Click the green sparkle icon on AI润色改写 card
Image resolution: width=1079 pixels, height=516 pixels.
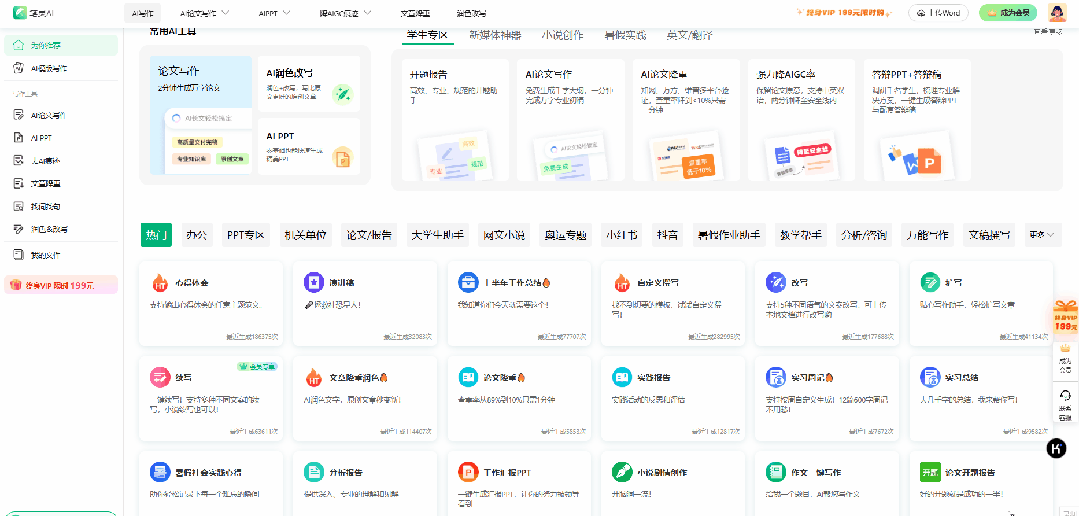pyautogui.click(x=342, y=95)
